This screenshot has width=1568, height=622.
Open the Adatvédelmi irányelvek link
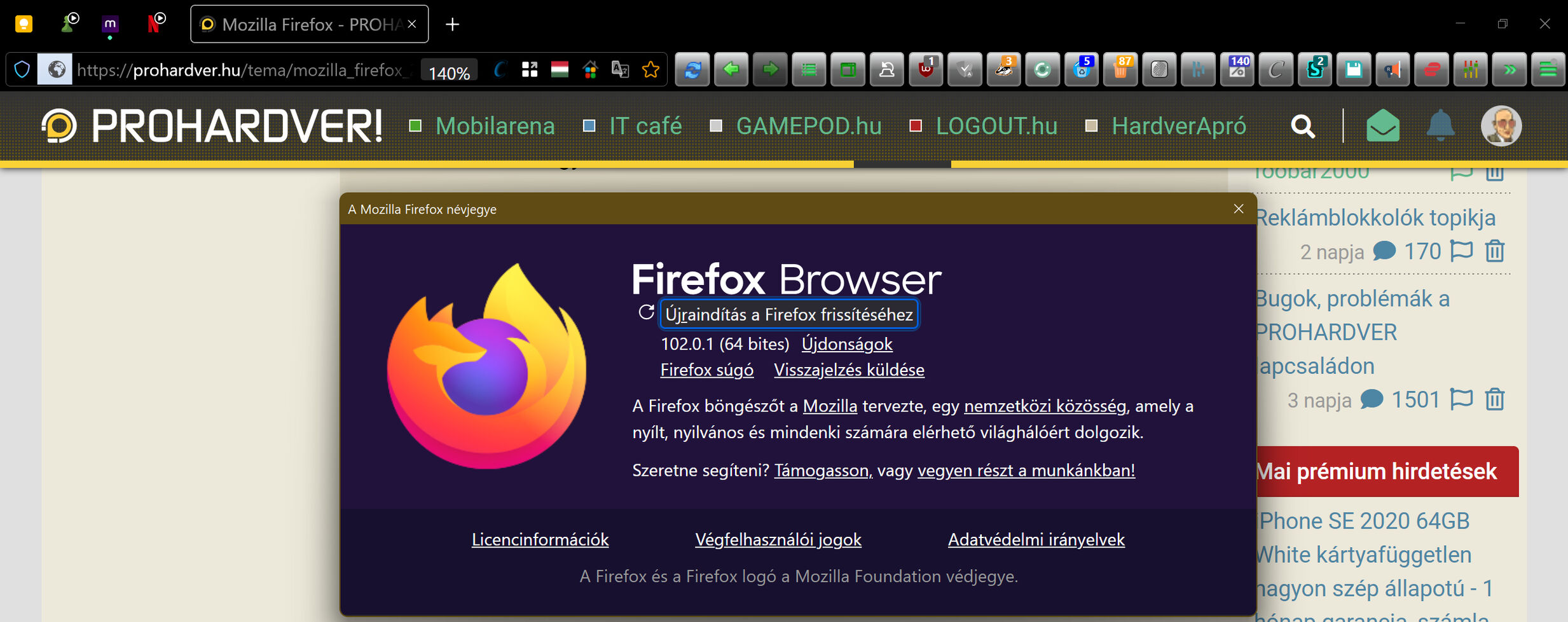click(1036, 540)
